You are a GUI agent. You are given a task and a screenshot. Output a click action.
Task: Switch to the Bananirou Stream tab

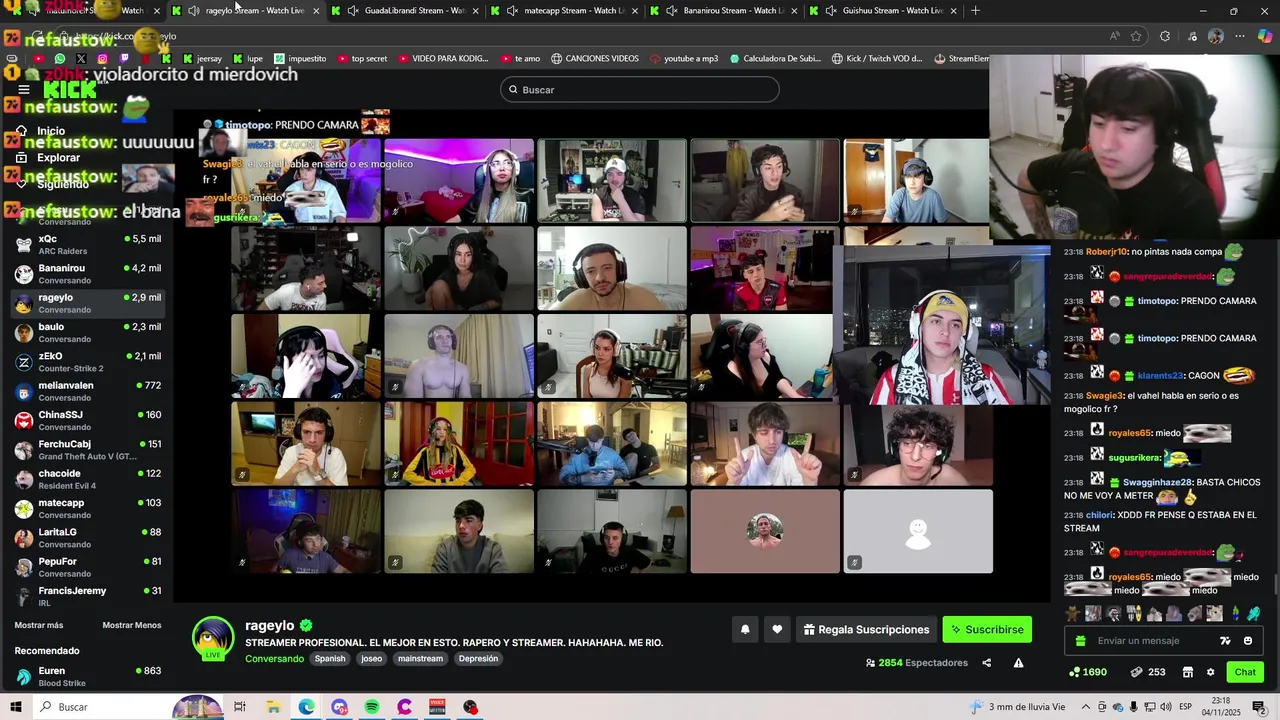724,11
